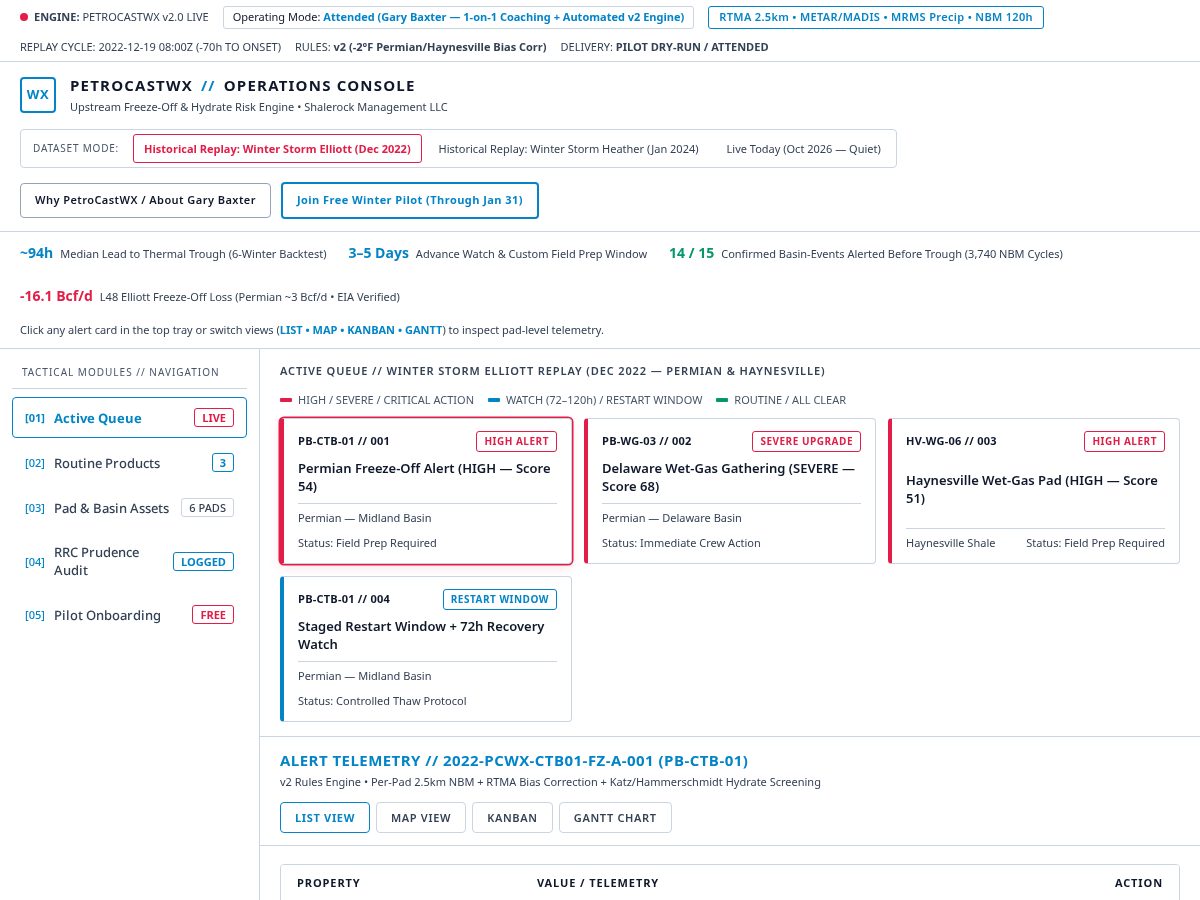Open Staged Restart Window recovery card
The width and height of the screenshot is (1200, 900).
point(426,649)
